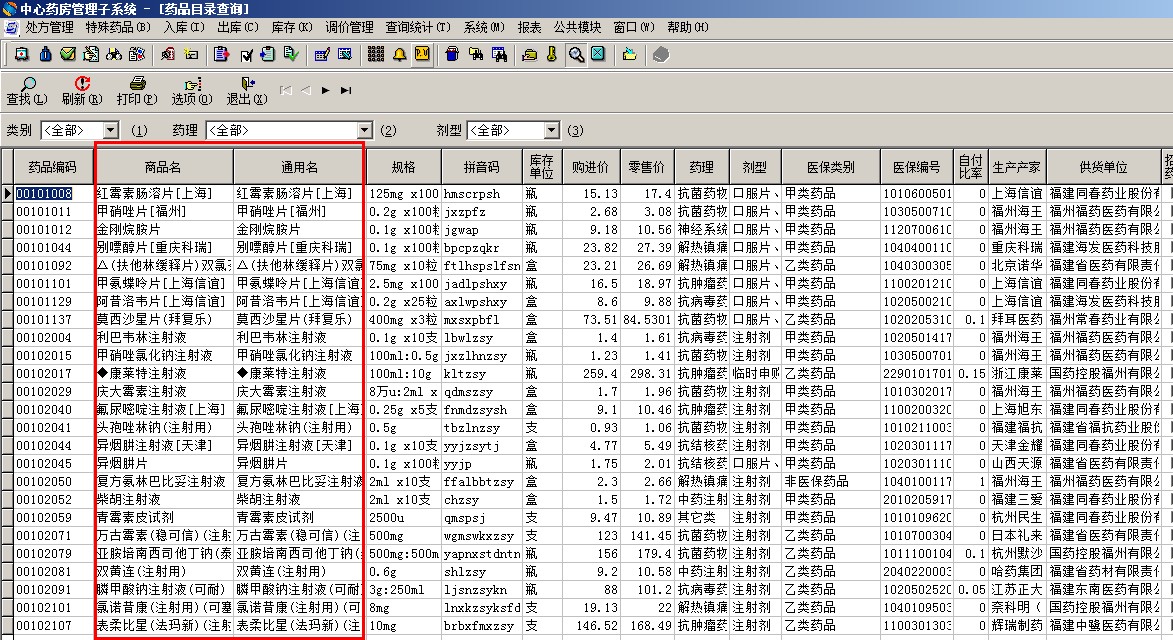Open the 调价管理 menu

tap(349, 27)
